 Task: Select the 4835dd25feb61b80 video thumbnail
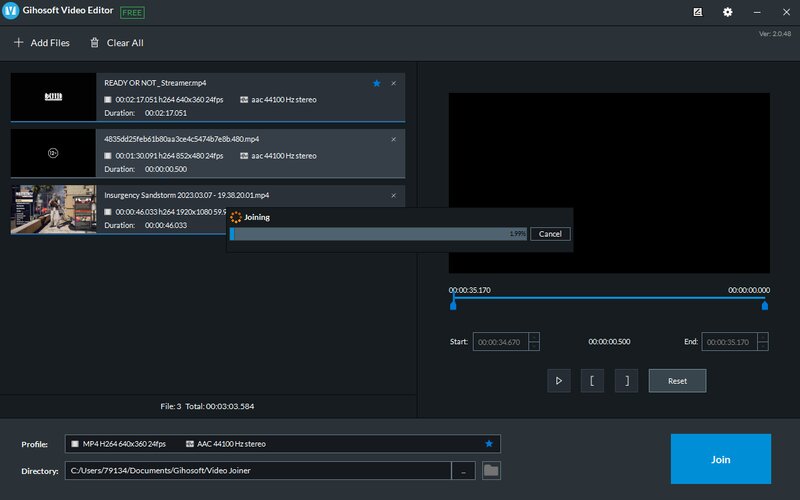[53, 153]
